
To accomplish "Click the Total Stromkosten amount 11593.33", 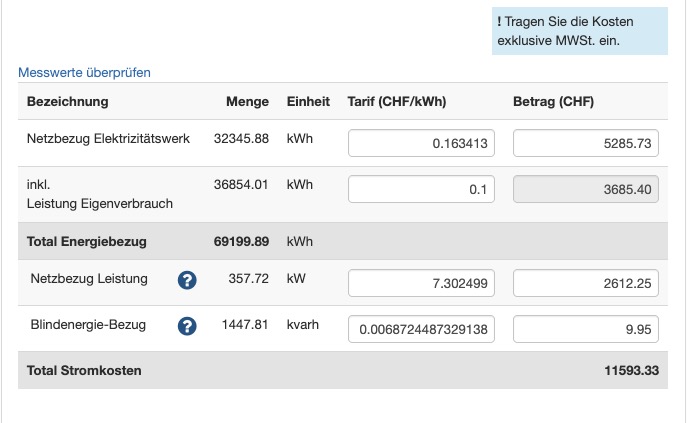I will tap(629, 371).
